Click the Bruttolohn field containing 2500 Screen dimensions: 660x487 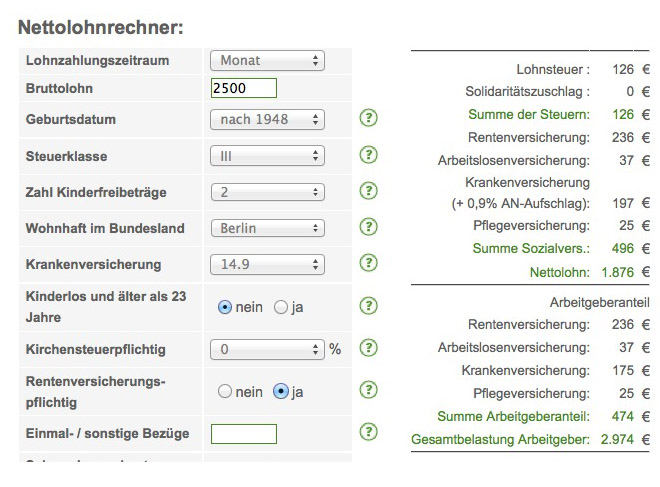[x=244, y=88]
